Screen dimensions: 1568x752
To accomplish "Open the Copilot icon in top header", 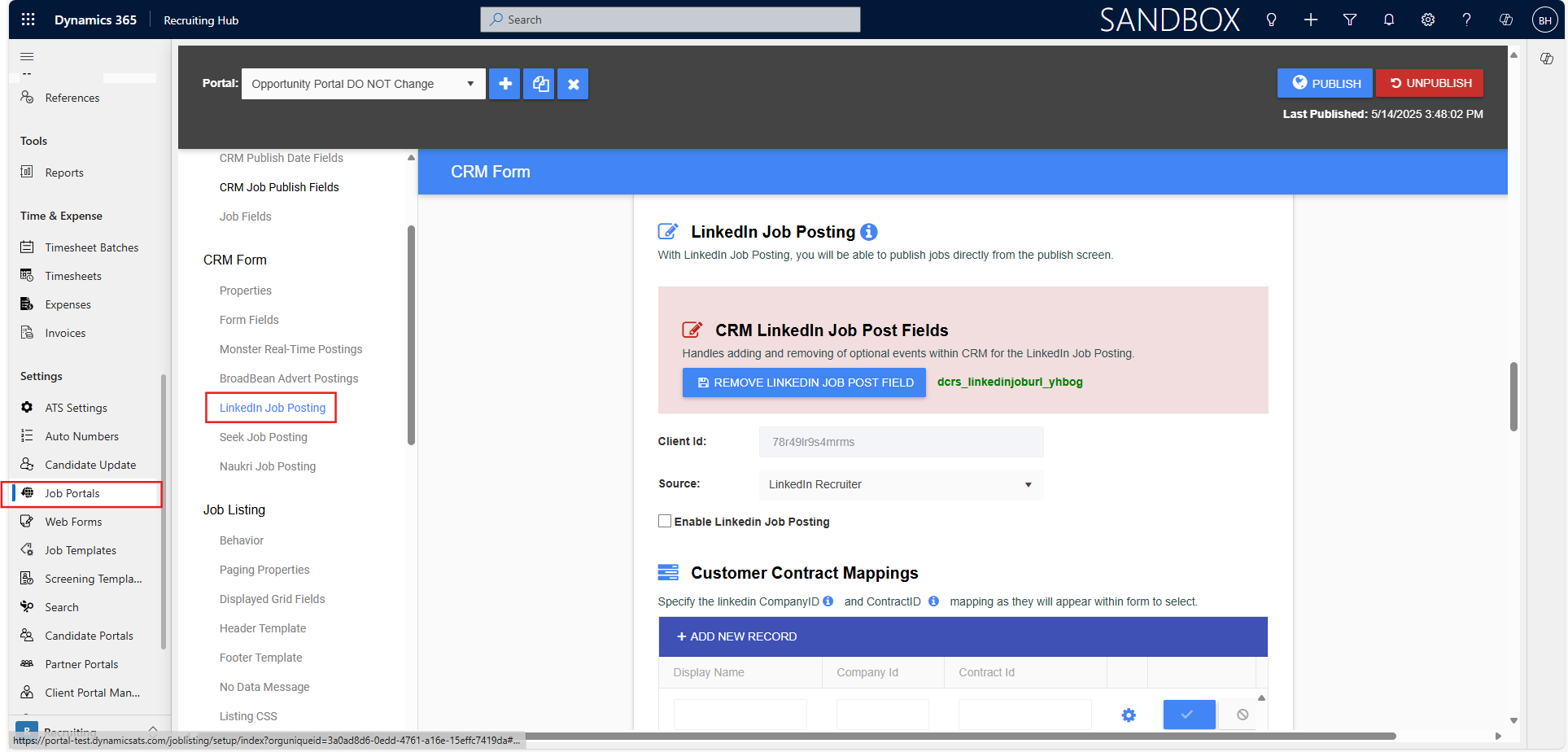I will tap(1506, 20).
